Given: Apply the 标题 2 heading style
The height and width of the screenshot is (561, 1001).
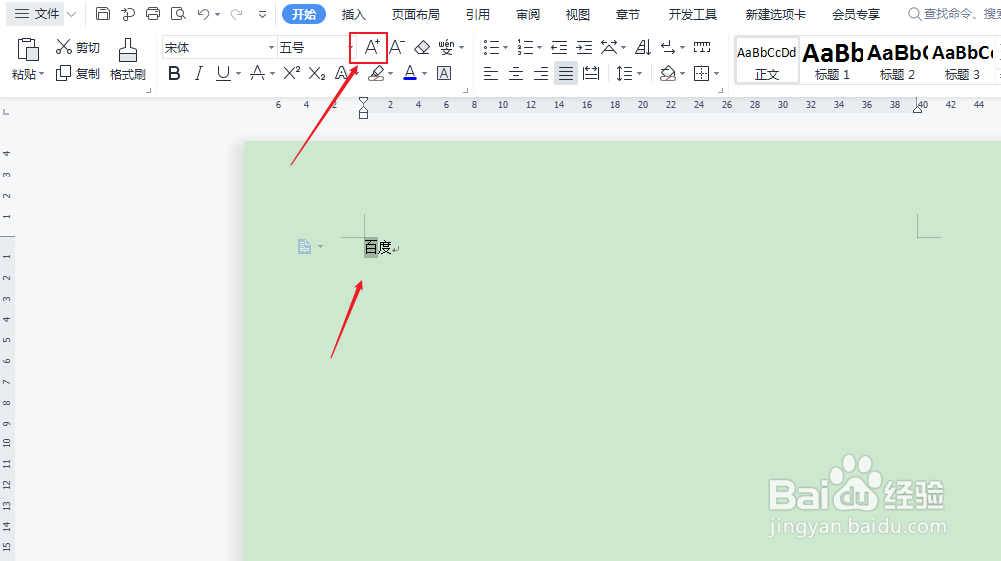Looking at the screenshot, I should 897,60.
